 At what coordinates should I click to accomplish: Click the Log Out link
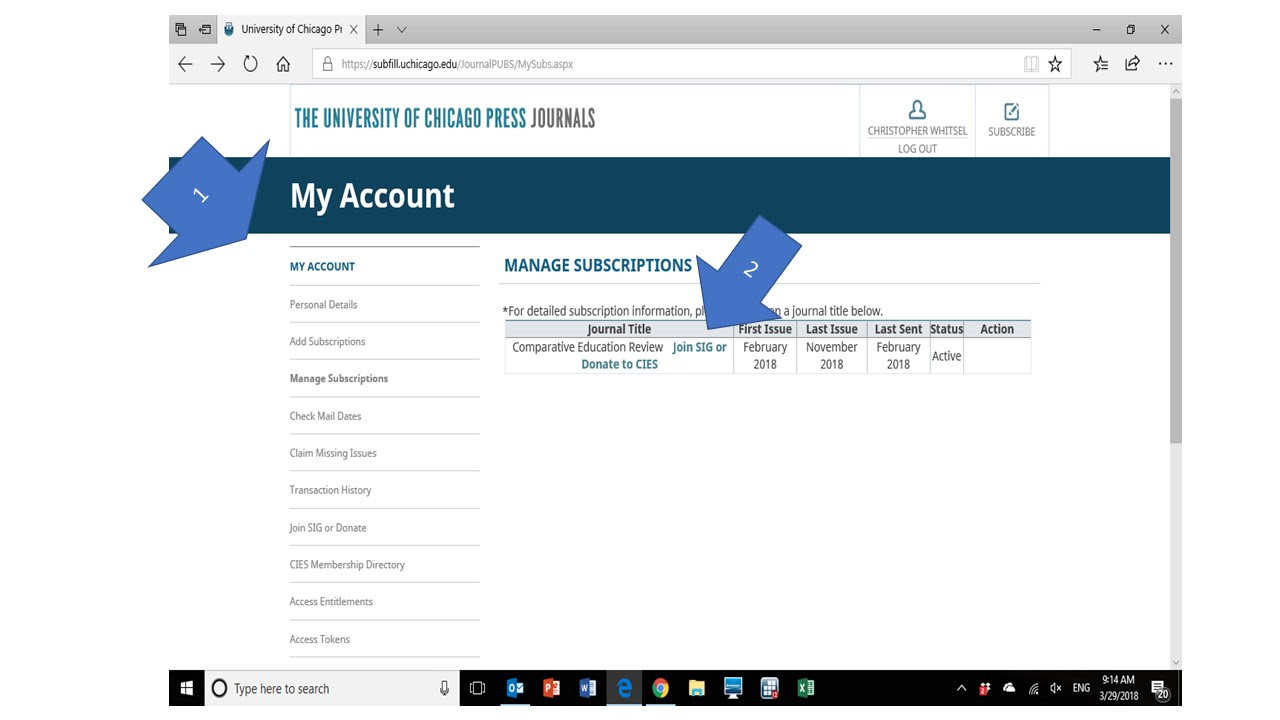tap(917, 149)
